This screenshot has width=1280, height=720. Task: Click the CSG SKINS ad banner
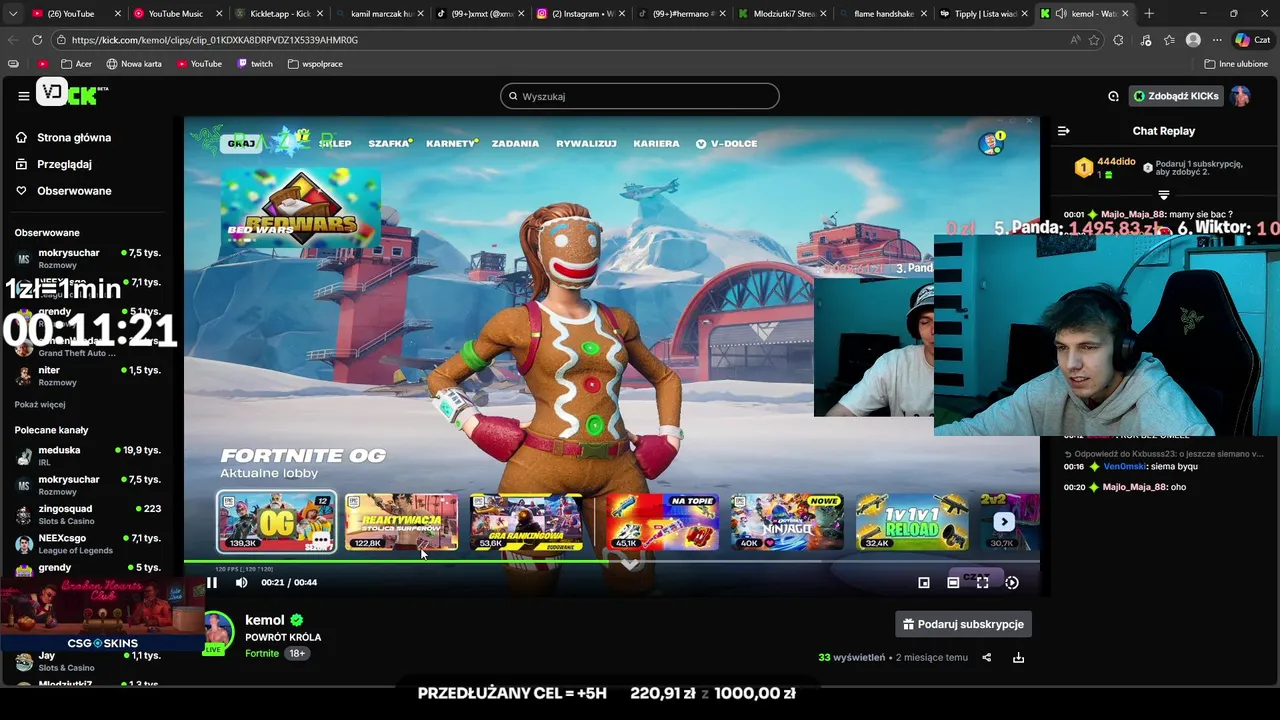pyautogui.click(x=102, y=614)
